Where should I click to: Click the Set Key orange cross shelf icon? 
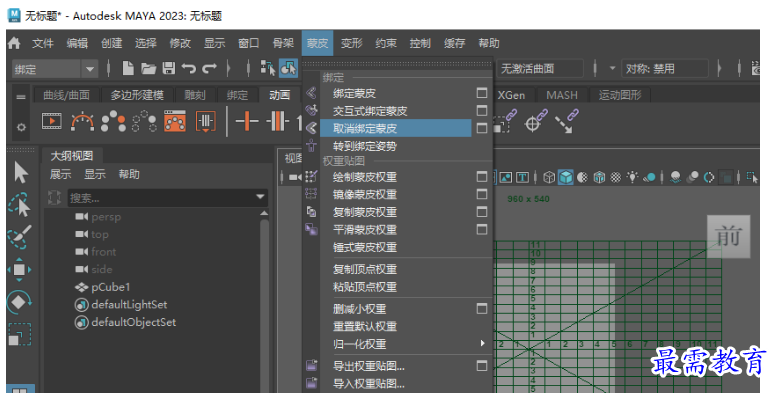tap(247, 121)
